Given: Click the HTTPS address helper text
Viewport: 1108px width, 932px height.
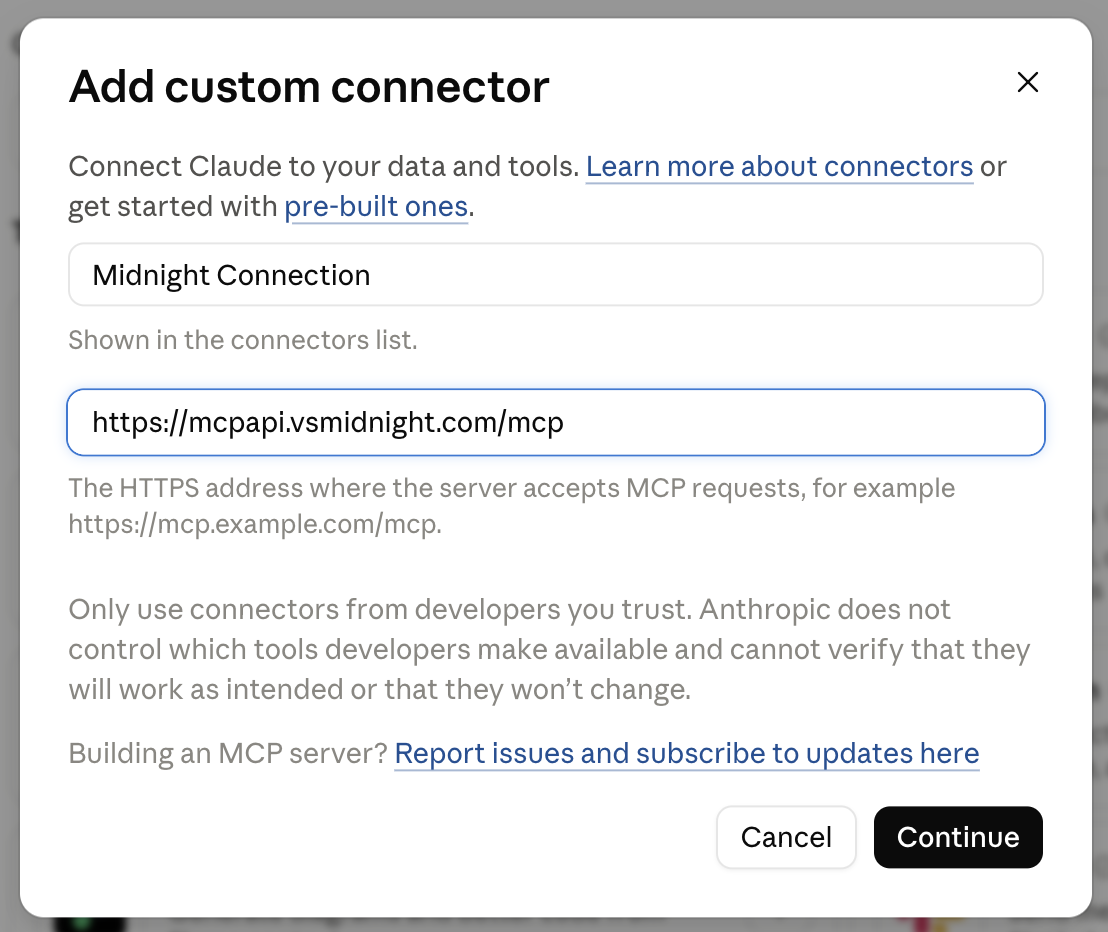Looking at the screenshot, I should (512, 506).
